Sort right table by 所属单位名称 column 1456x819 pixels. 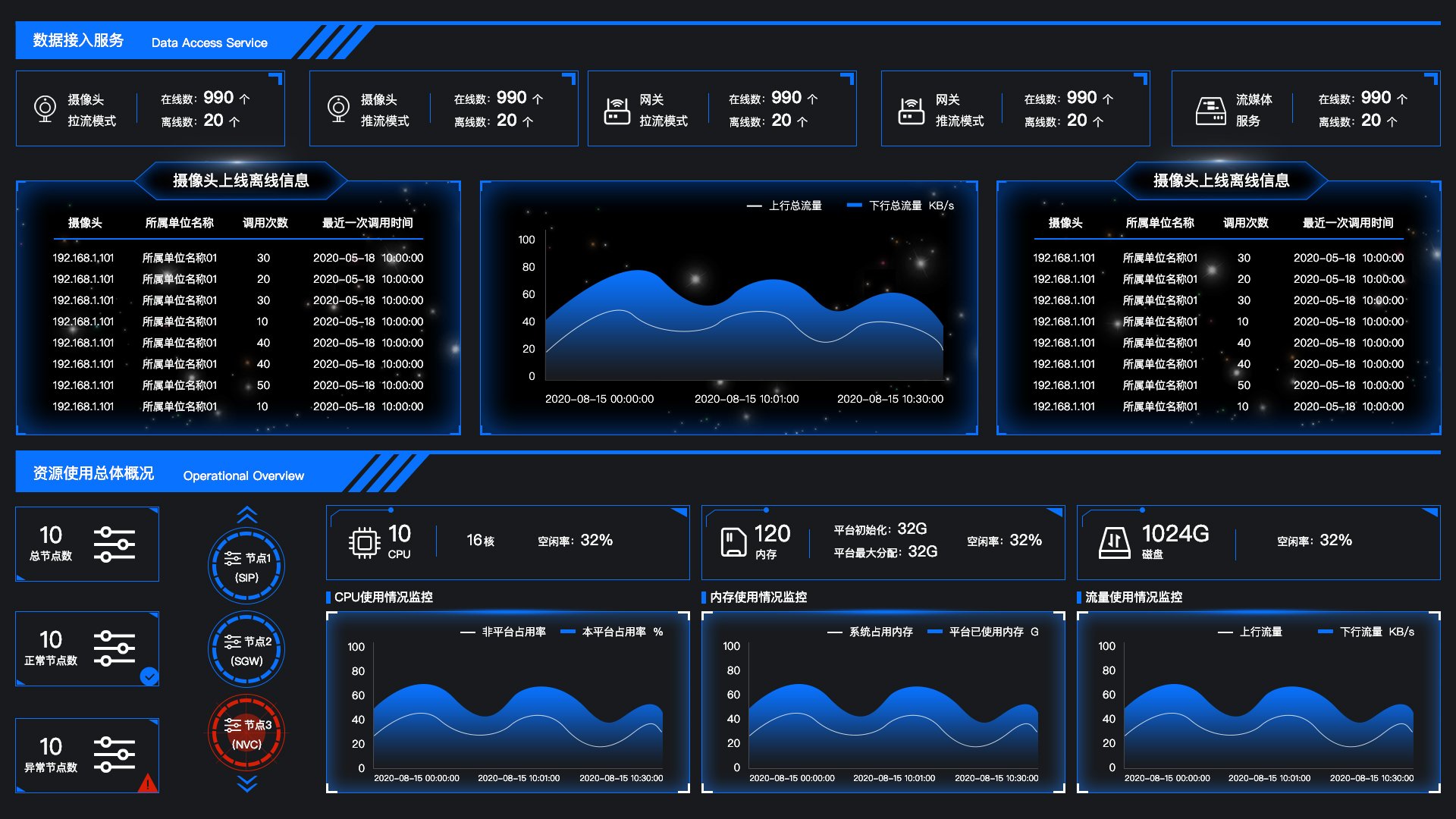tap(1160, 223)
